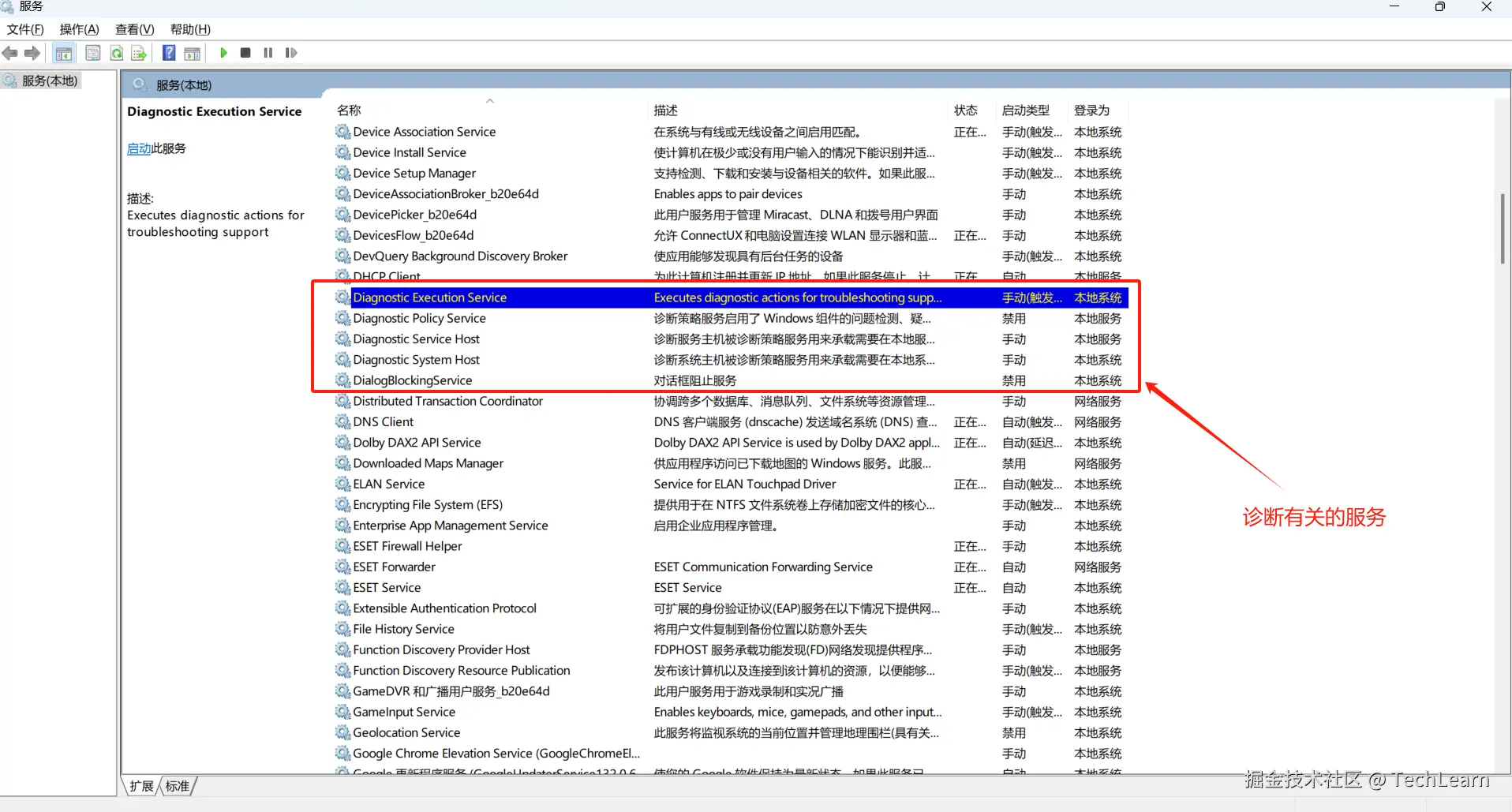The image size is (1512, 812).
Task: Toggle the show/hide console tree icon
Action: (x=64, y=53)
